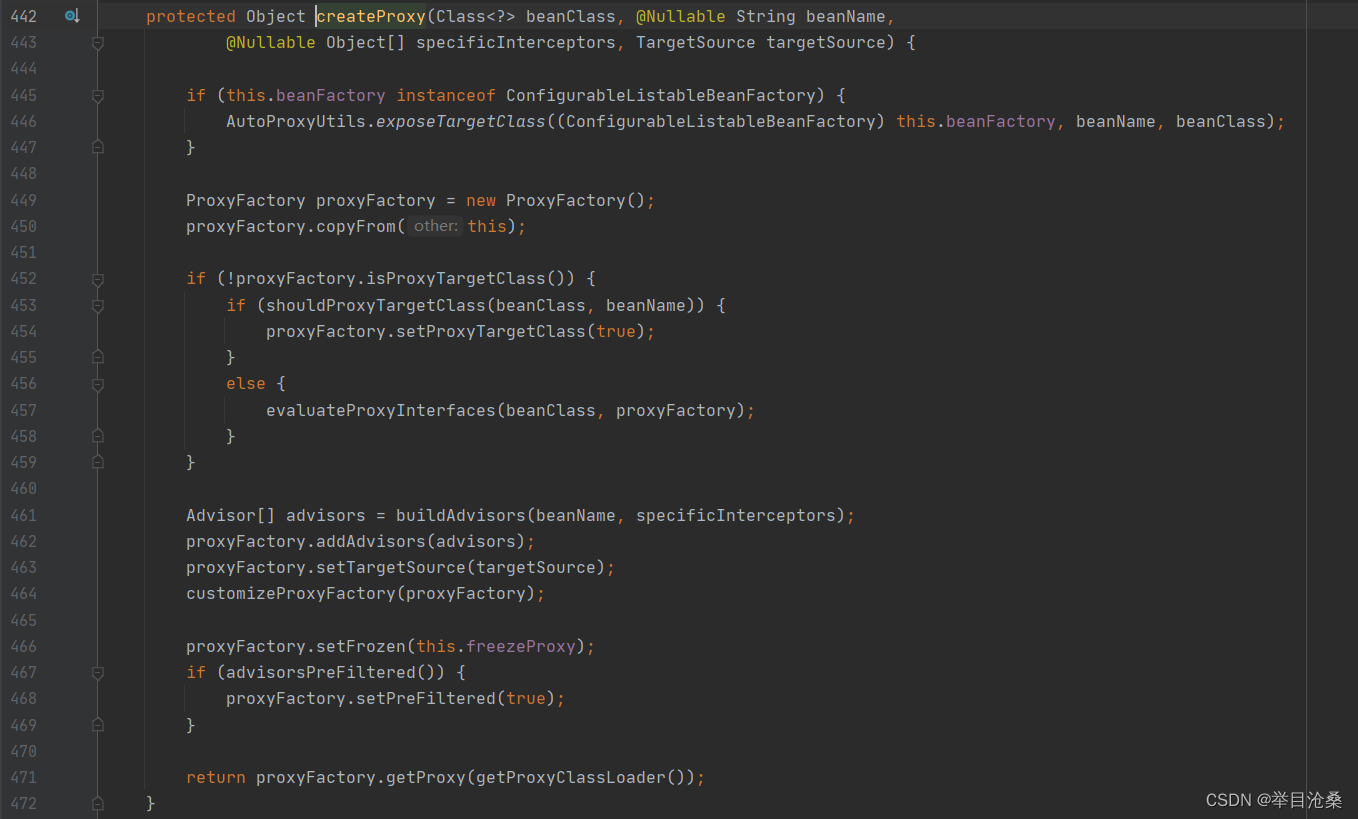Click the '@Nullable' annotation on line 442
Image resolution: width=1358 pixels, height=819 pixels.
tap(681, 16)
